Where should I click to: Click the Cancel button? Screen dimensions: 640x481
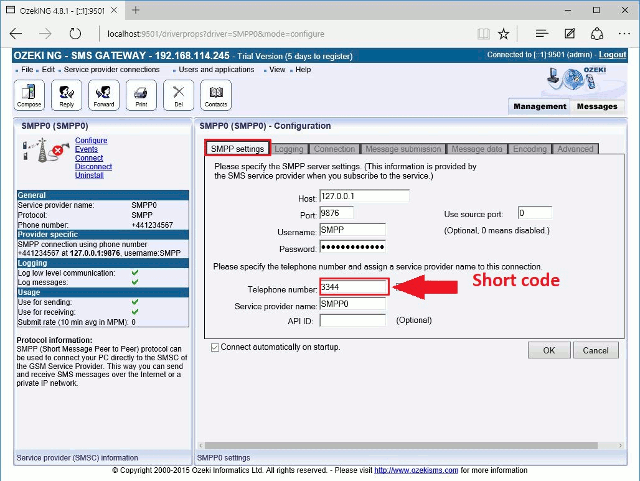(596, 350)
